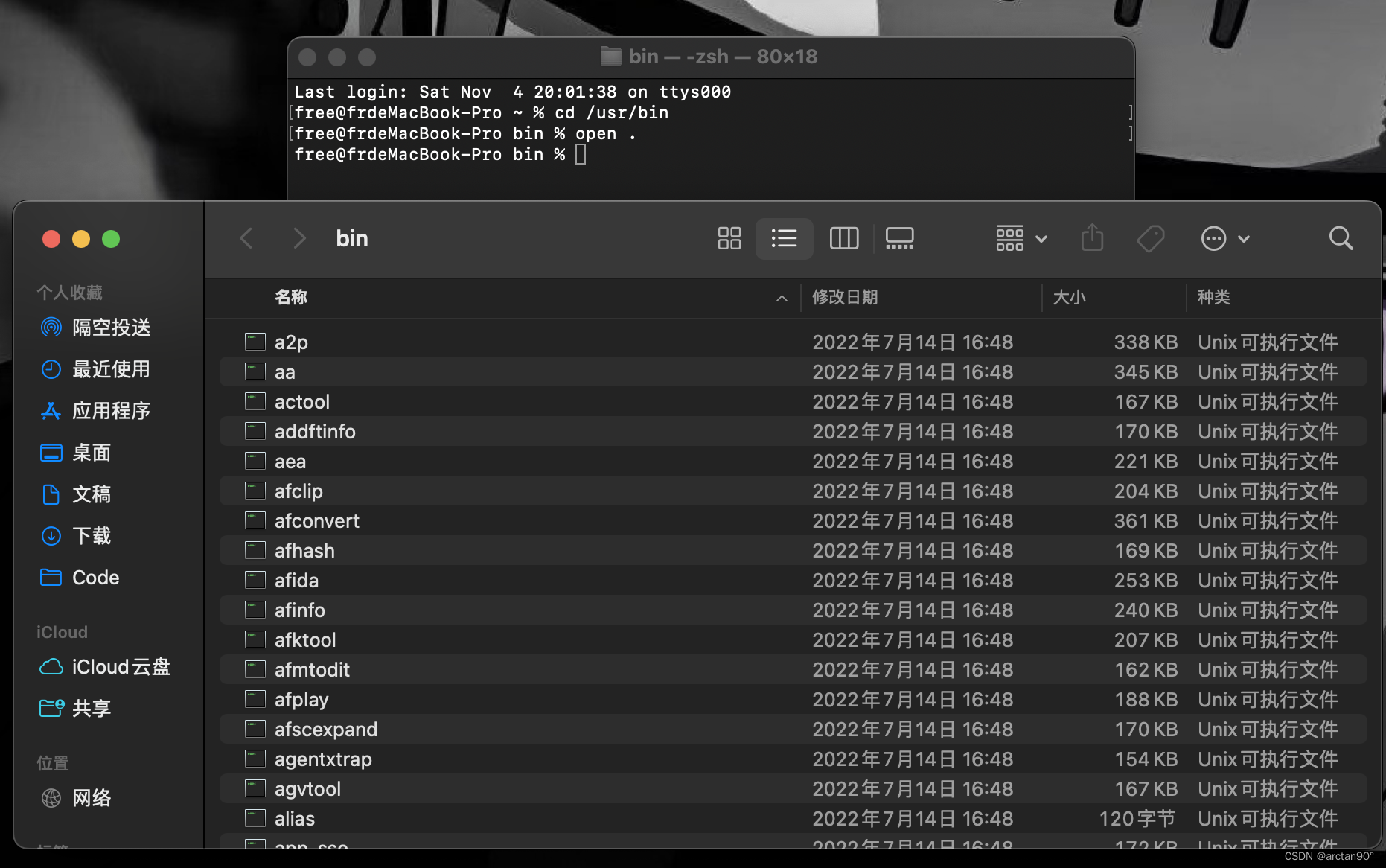Sort files by the 大小 column
The height and width of the screenshot is (868, 1386).
pos(1070,297)
